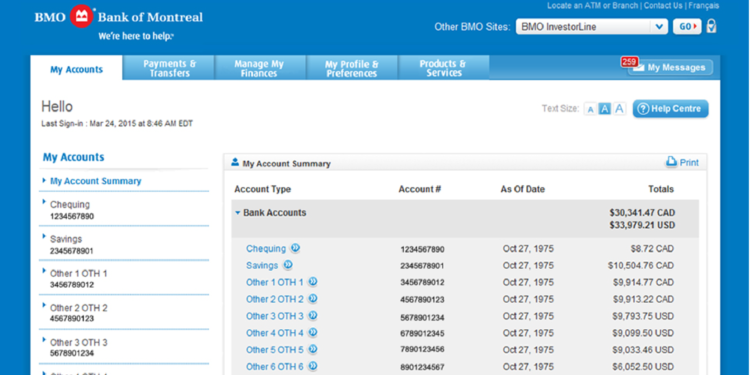Open the quick-action icon next to Chequing

click(295, 248)
